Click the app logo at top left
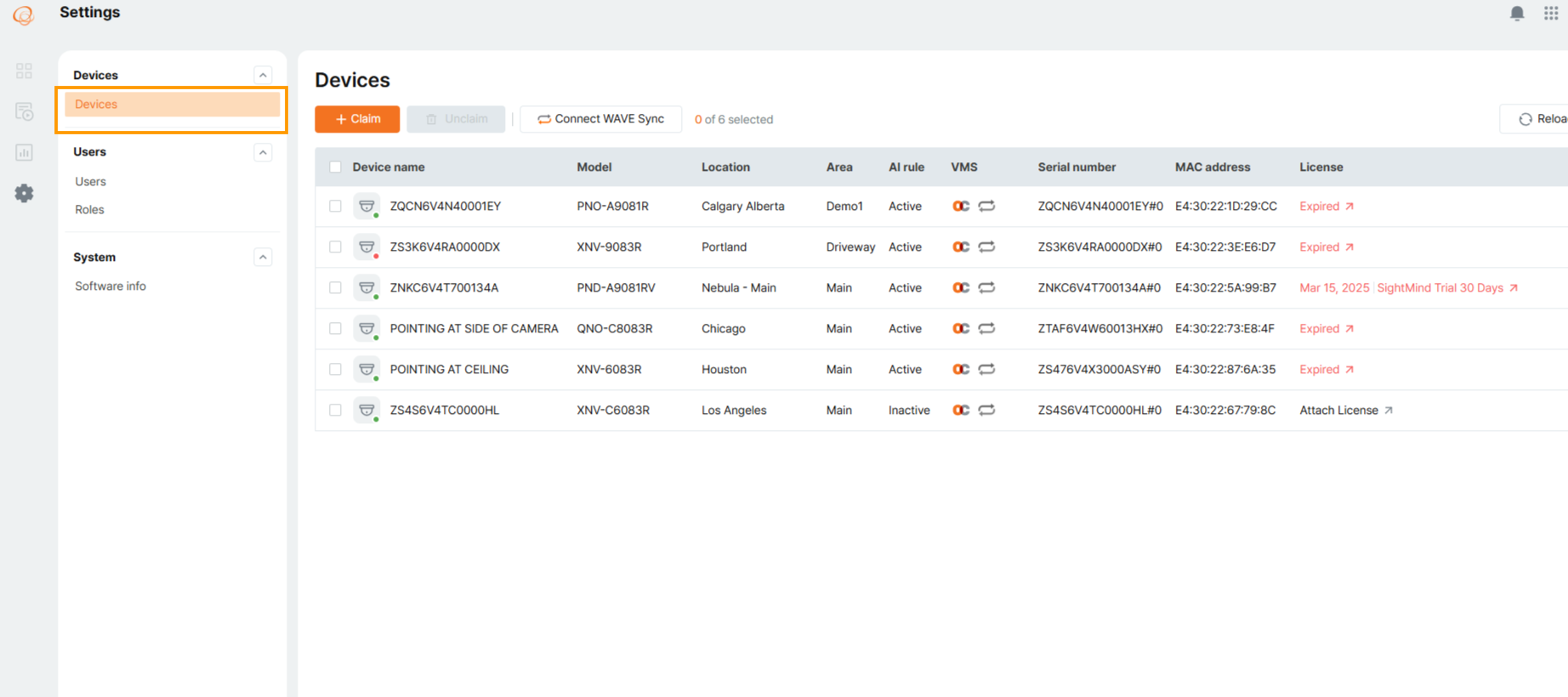 coord(24,14)
